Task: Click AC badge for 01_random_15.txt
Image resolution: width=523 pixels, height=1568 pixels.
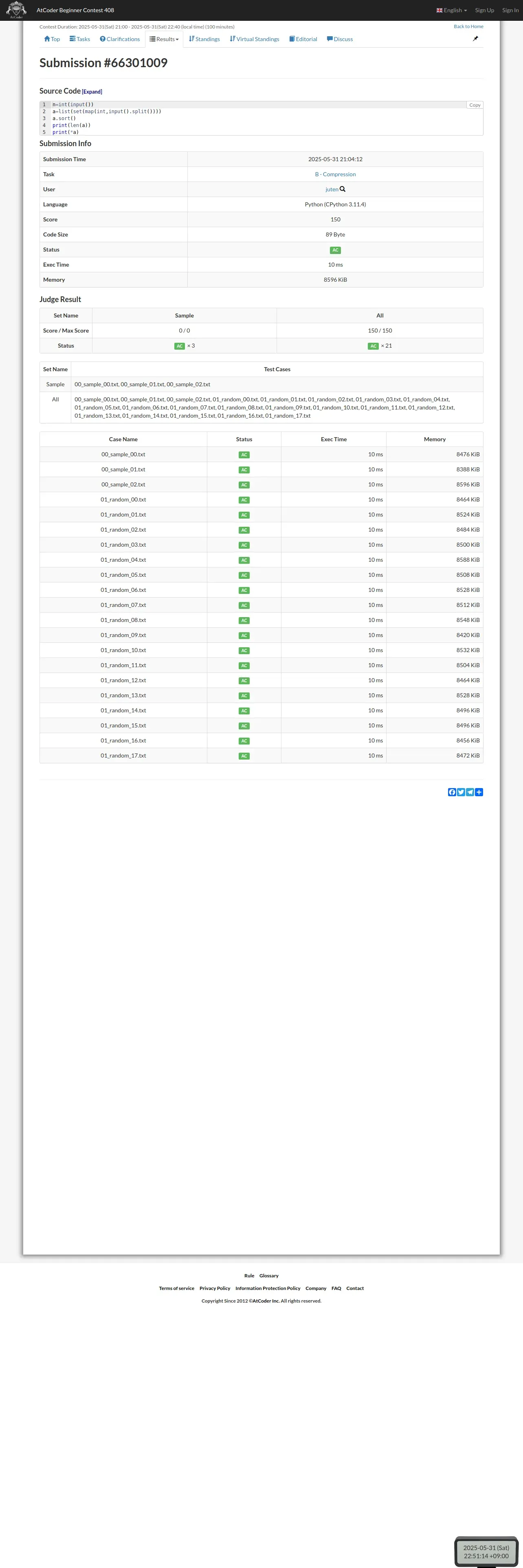Action: pyautogui.click(x=244, y=726)
